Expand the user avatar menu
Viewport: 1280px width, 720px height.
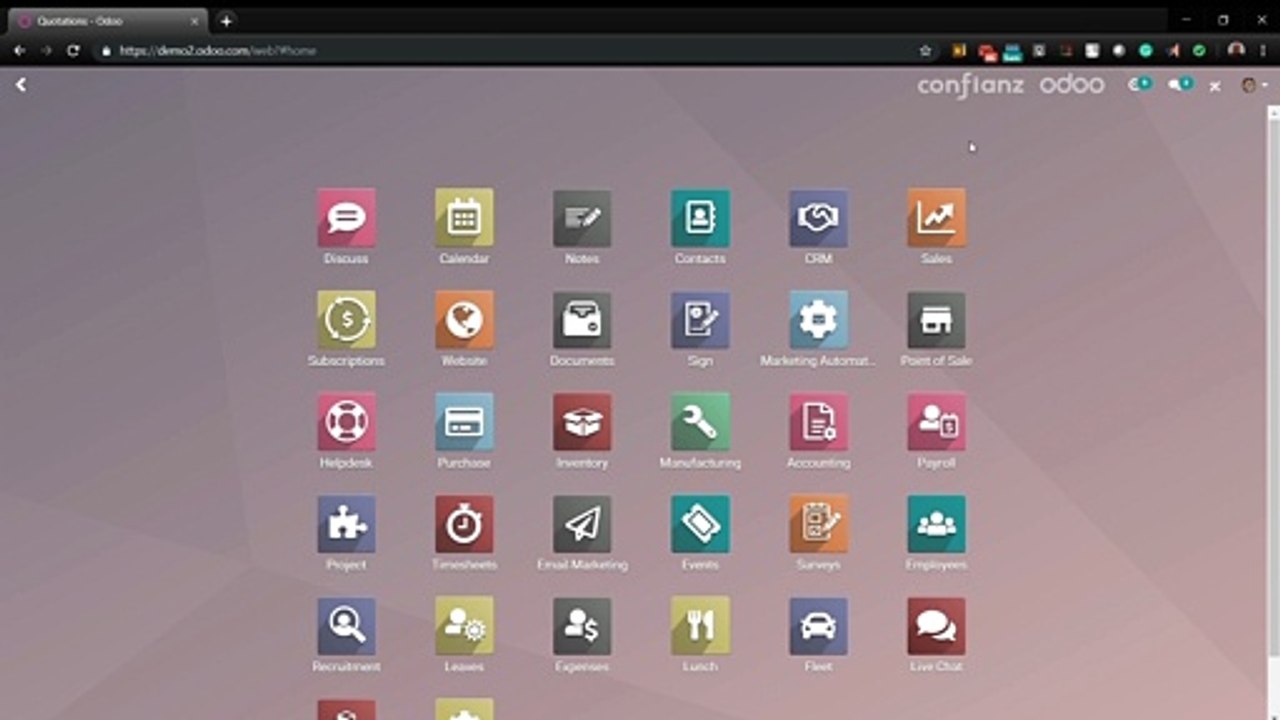point(1253,85)
